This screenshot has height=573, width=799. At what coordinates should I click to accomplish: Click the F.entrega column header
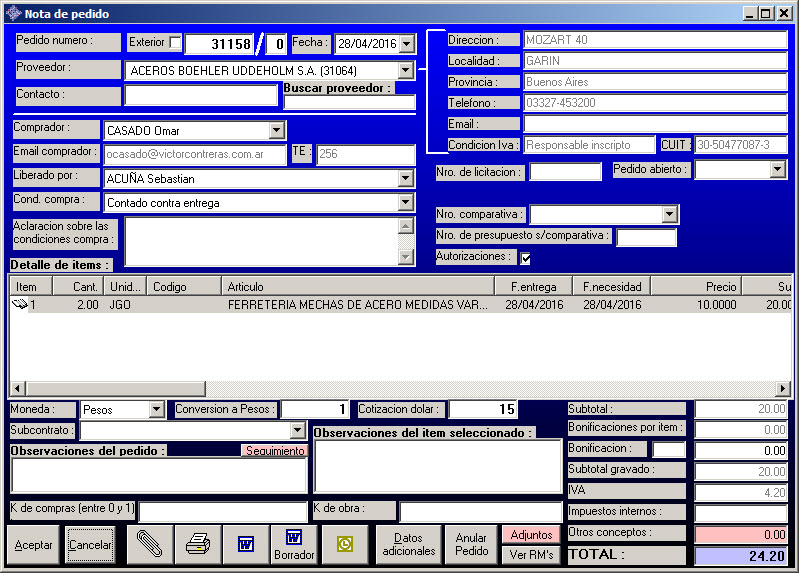pos(536,287)
